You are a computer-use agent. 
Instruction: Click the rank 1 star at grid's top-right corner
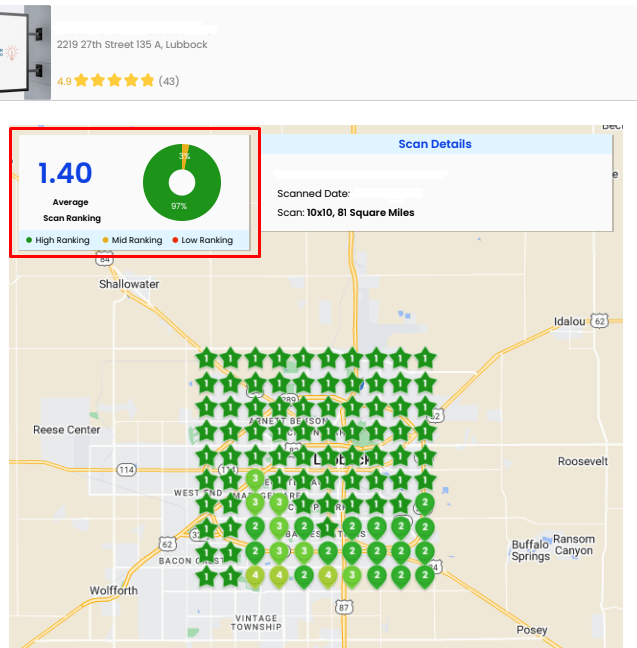[x=425, y=358]
